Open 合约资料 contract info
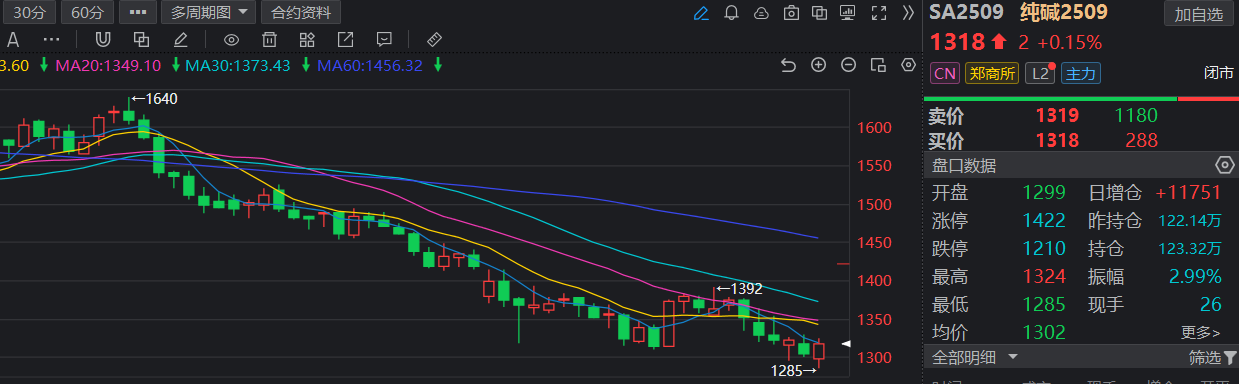Image resolution: width=1239 pixels, height=384 pixels. click(300, 13)
